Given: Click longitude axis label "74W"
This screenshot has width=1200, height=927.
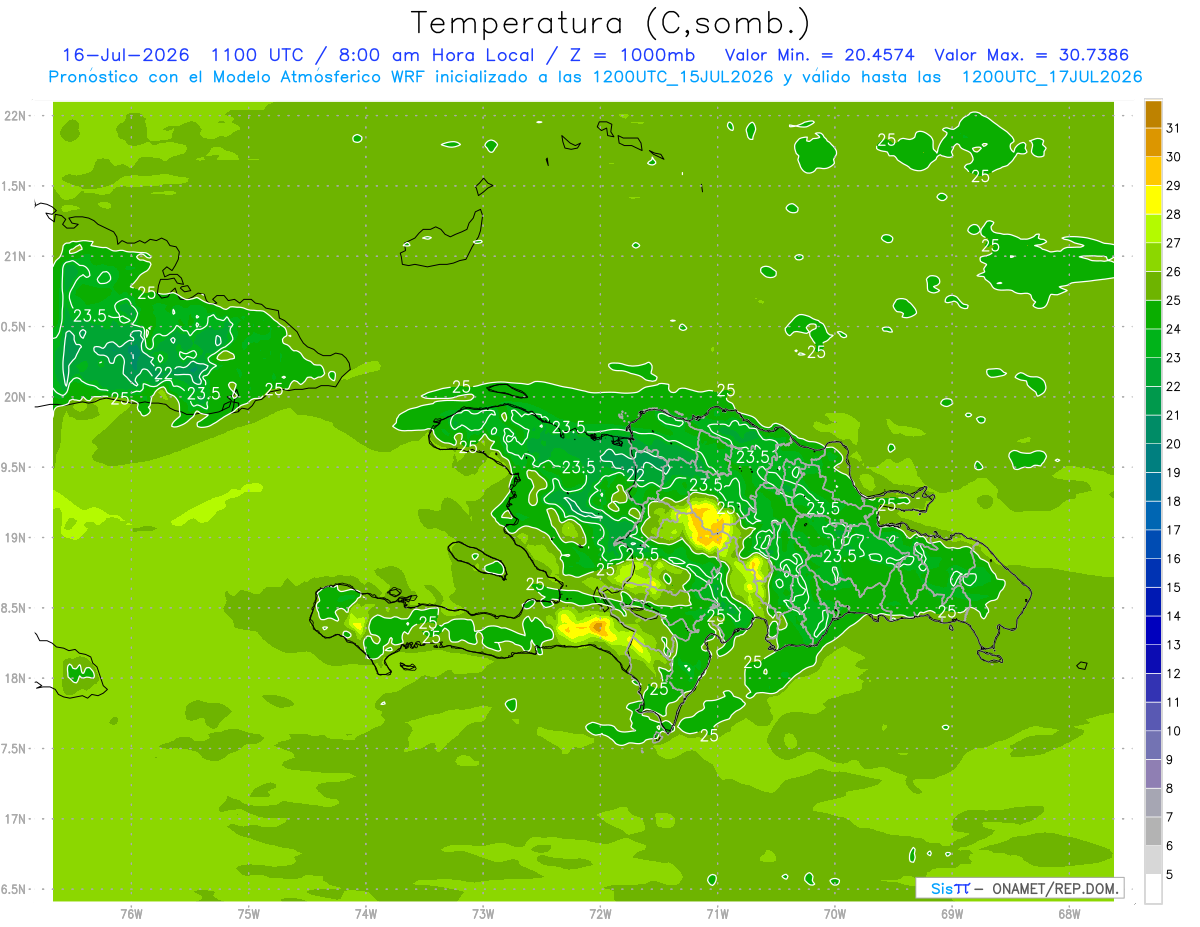Looking at the screenshot, I should point(366,914).
